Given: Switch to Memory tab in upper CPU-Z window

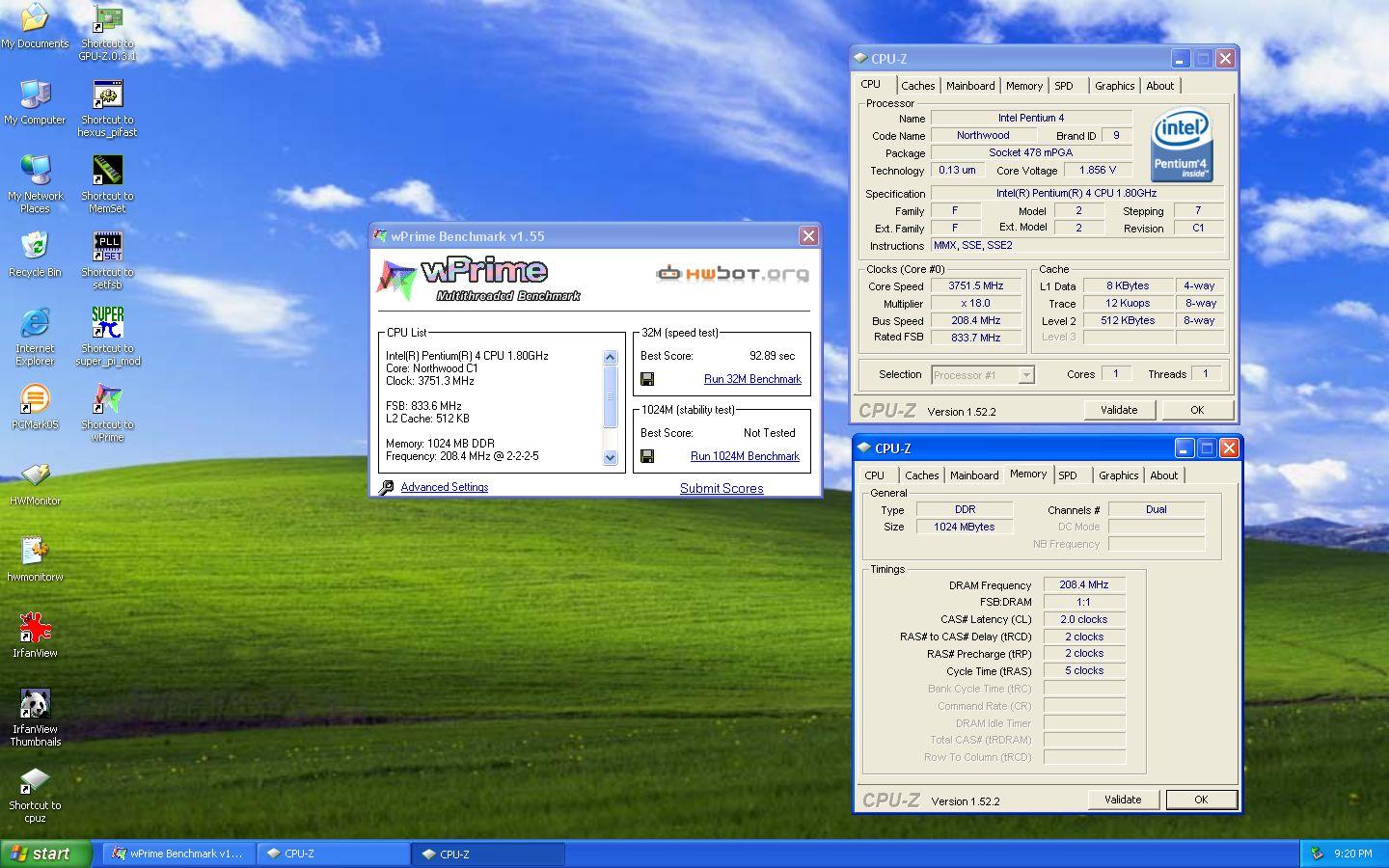Looking at the screenshot, I should click(1024, 86).
